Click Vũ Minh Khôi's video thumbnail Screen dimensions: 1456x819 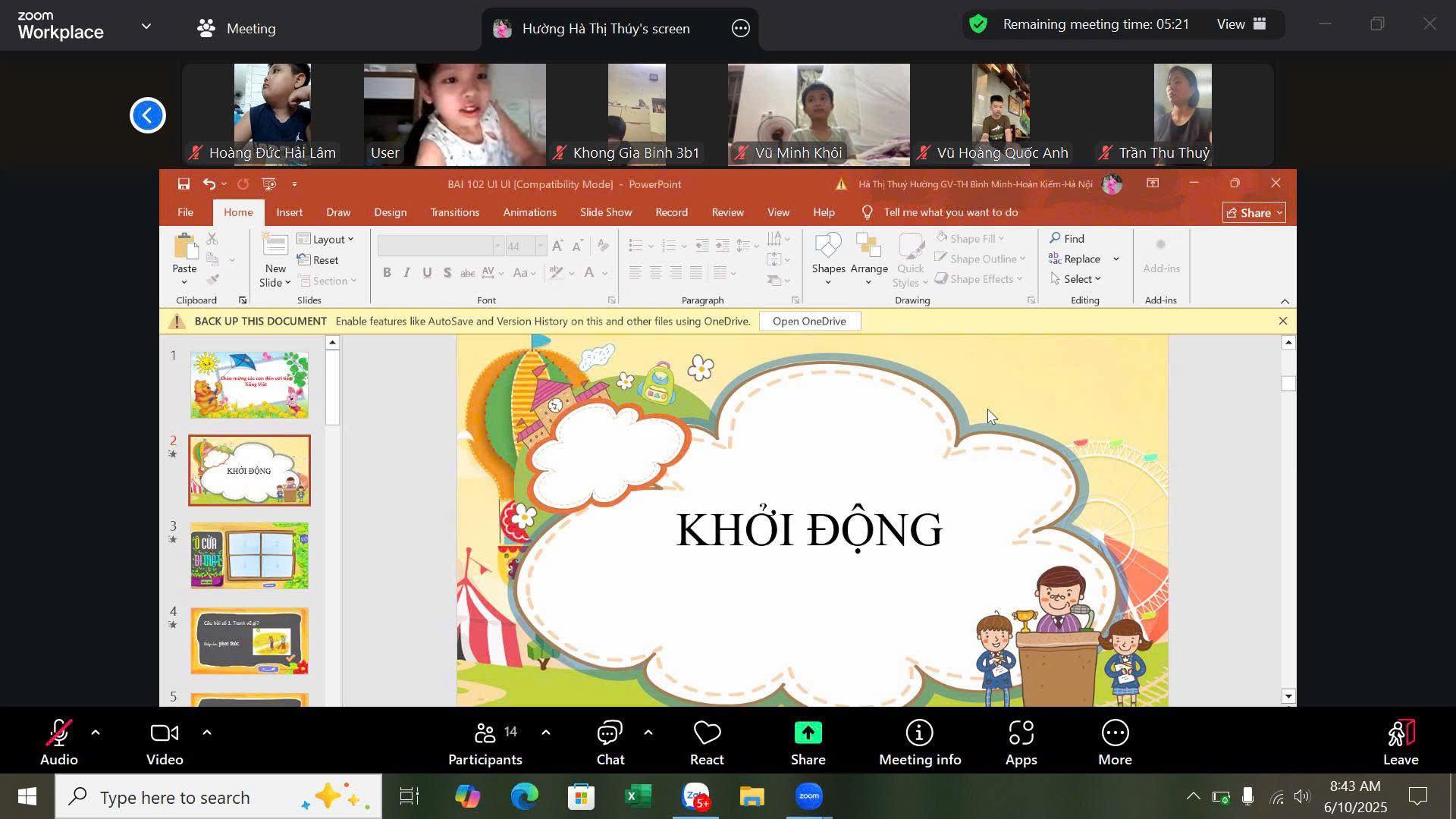pyautogui.click(x=818, y=114)
